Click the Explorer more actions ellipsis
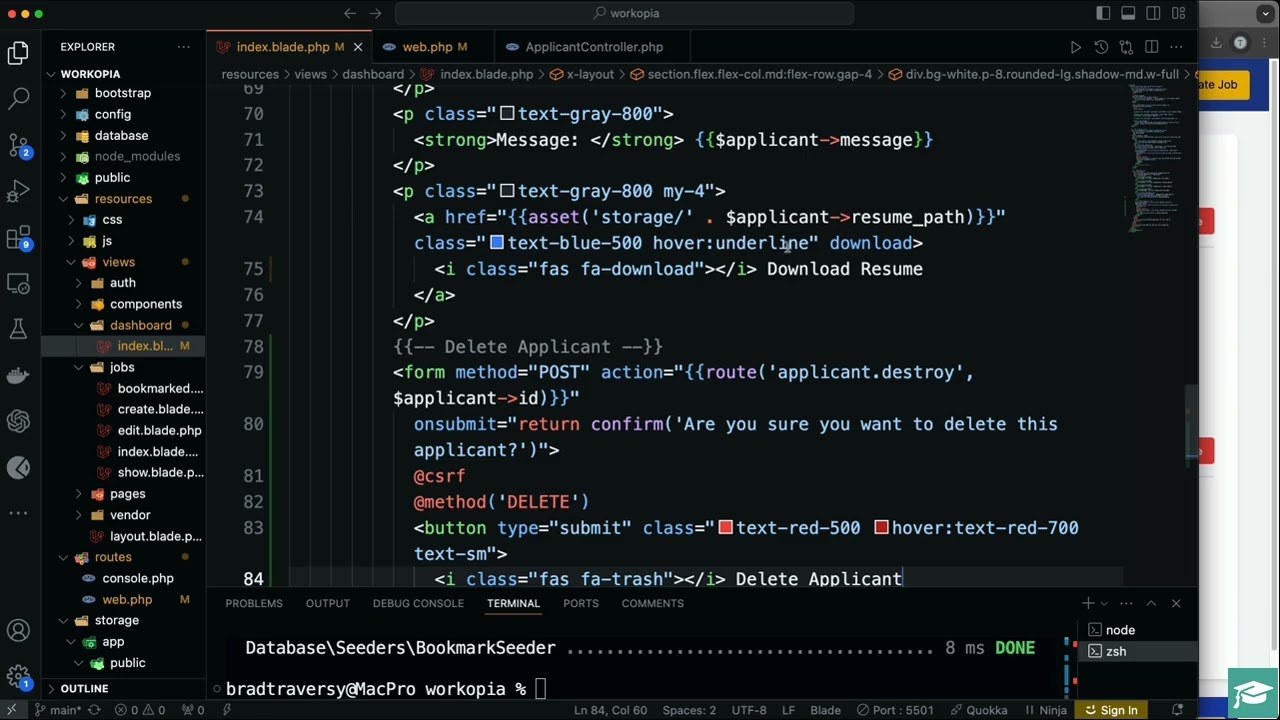 point(184,47)
